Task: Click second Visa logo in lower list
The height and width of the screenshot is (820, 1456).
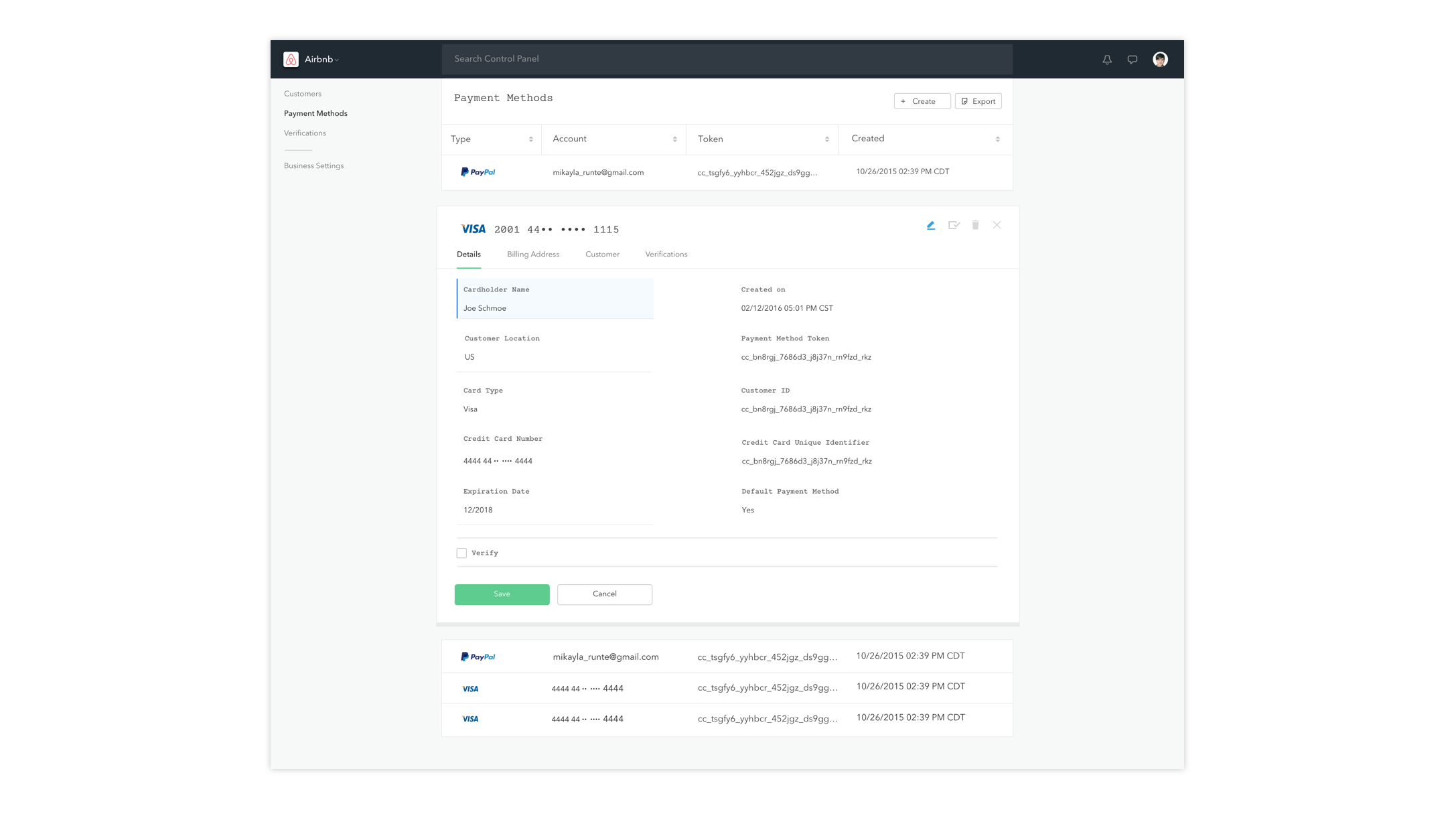Action: pyautogui.click(x=470, y=719)
